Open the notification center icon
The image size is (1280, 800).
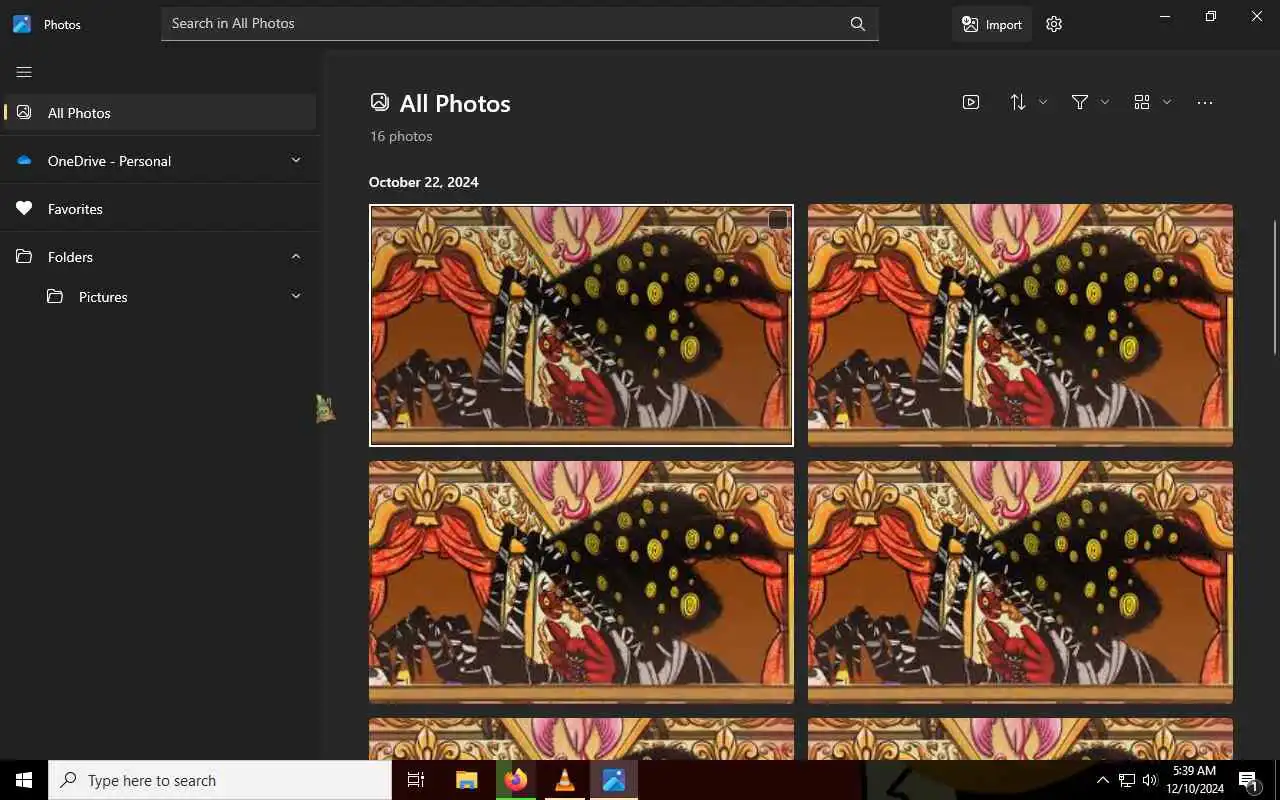coord(1248,781)
